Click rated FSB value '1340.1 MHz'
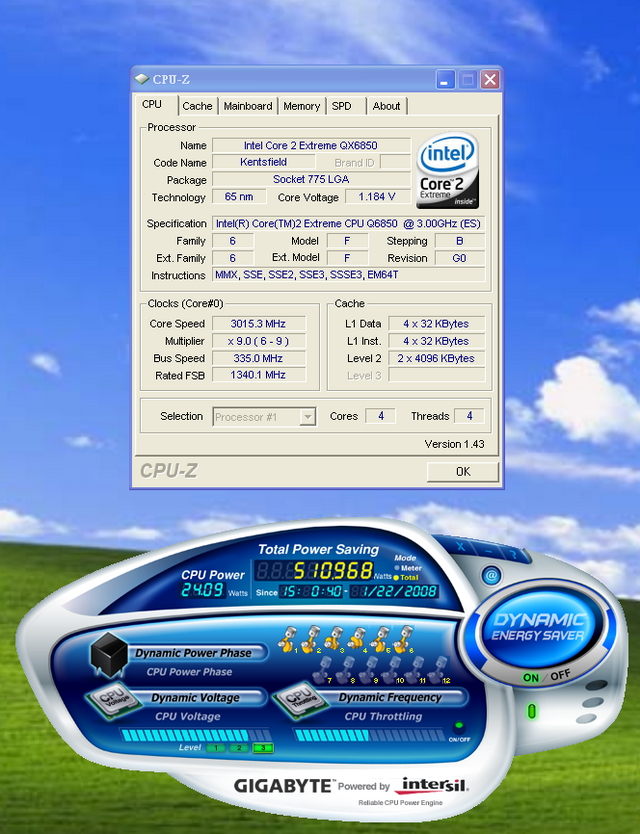Image resolution: width=640 pixels, height=834 pixels. click(x=259, y=375)
